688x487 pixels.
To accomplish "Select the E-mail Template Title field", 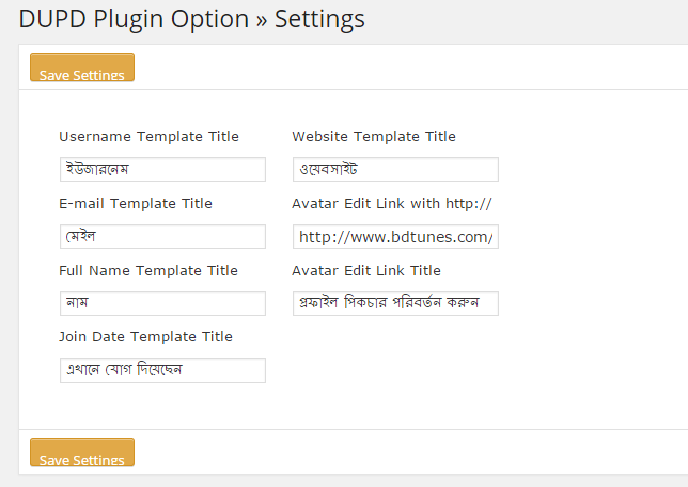I will coord(162,236).
